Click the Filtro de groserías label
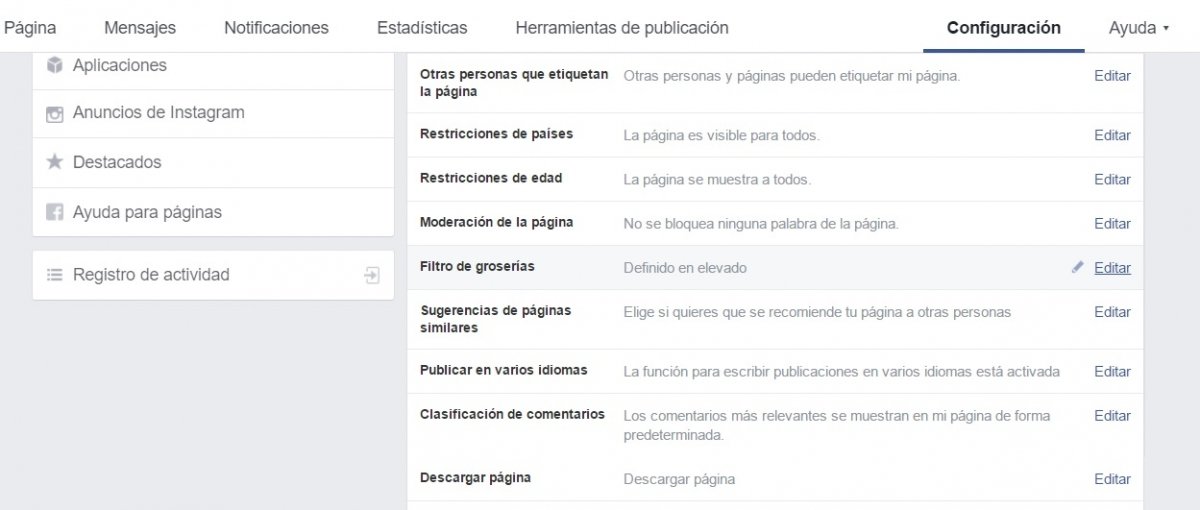 [x=477, y=267]
